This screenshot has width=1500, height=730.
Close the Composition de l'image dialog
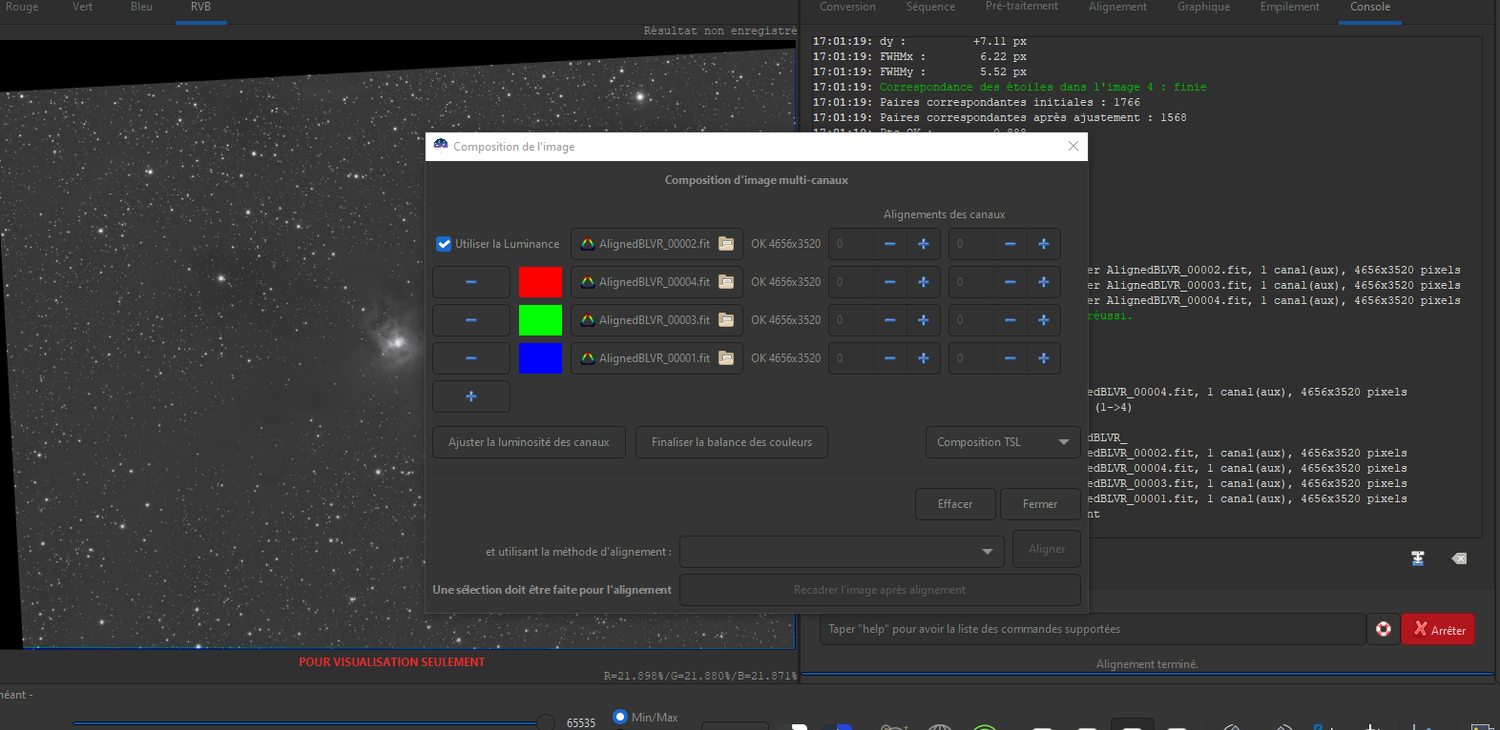pos(1073,146)
